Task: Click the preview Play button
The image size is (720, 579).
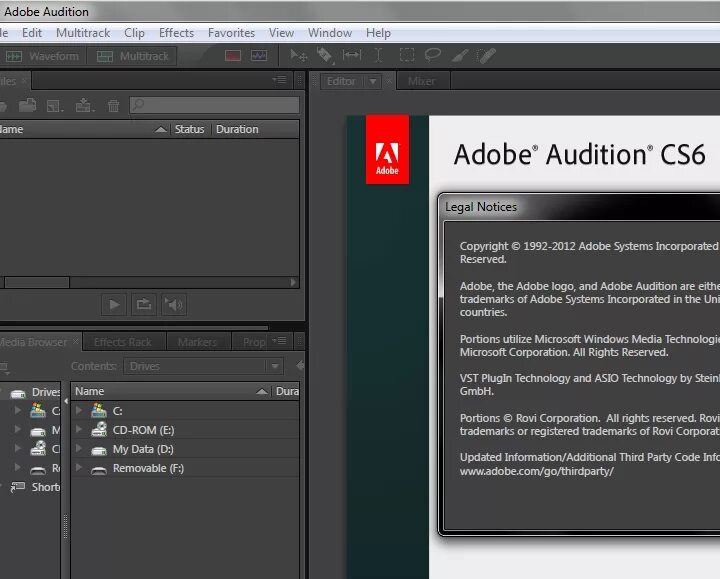Action: pos(114,304)
